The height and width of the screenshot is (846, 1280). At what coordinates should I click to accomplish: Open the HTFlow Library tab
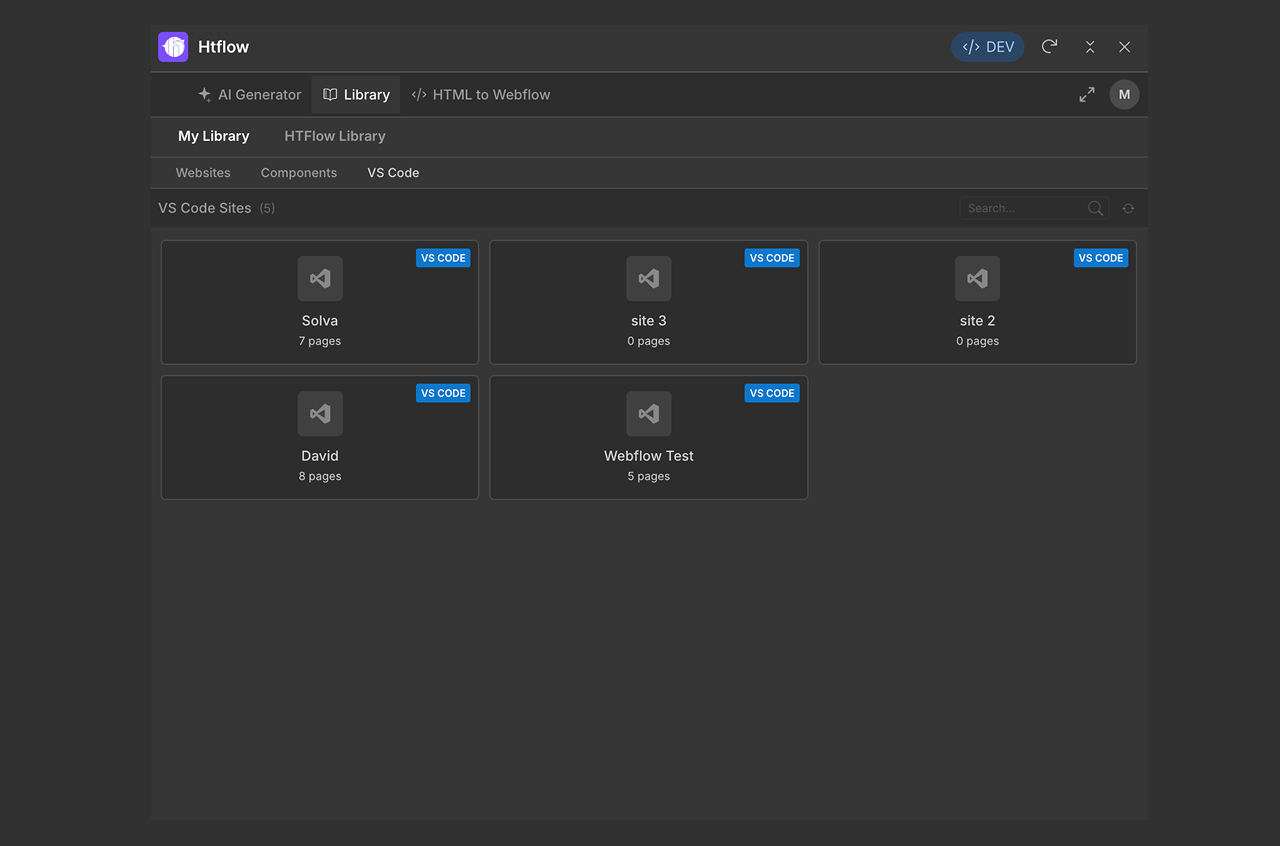point(334,136)
